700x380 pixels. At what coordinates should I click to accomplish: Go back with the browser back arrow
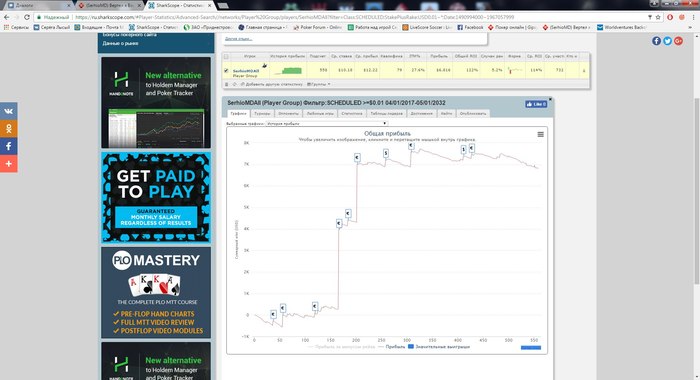[x=6, y=17]
